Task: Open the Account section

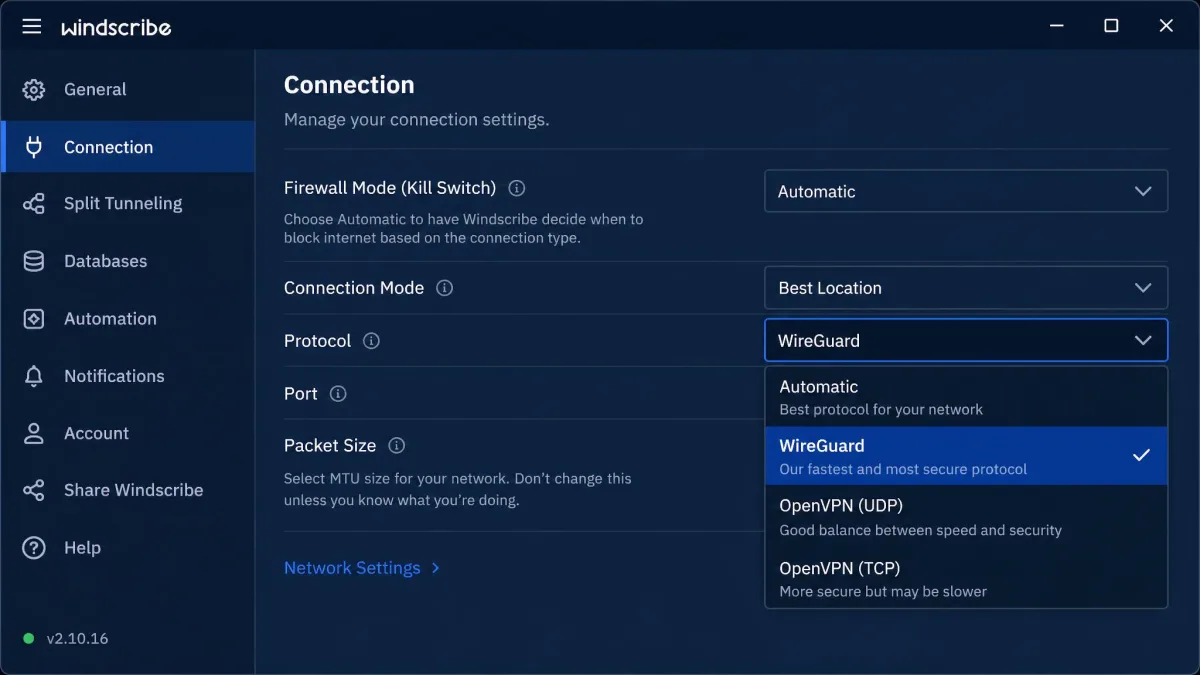Action: [x=128, y=433]
